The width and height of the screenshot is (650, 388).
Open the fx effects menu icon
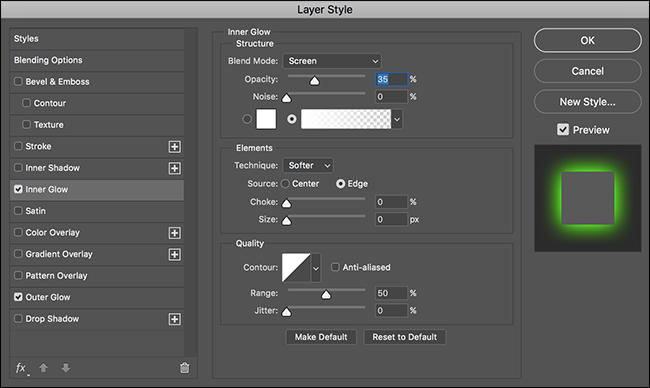click(21, 368)
